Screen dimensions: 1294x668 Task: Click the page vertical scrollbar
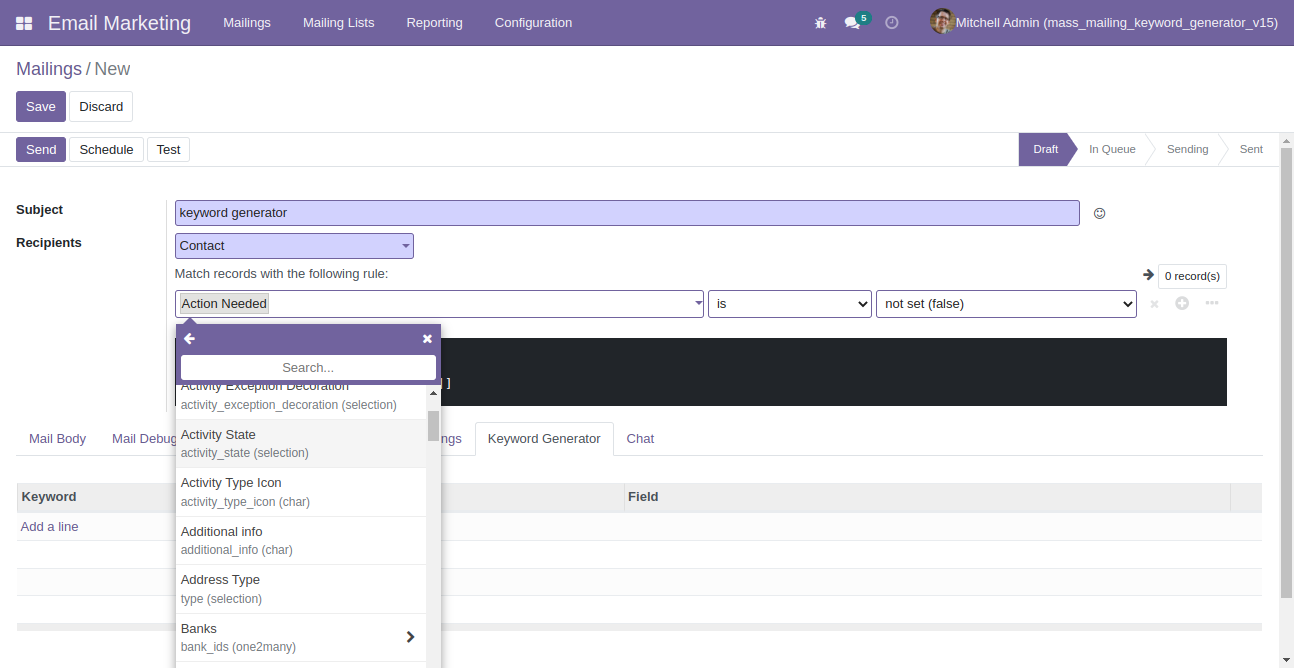(x=1286, y=372)
